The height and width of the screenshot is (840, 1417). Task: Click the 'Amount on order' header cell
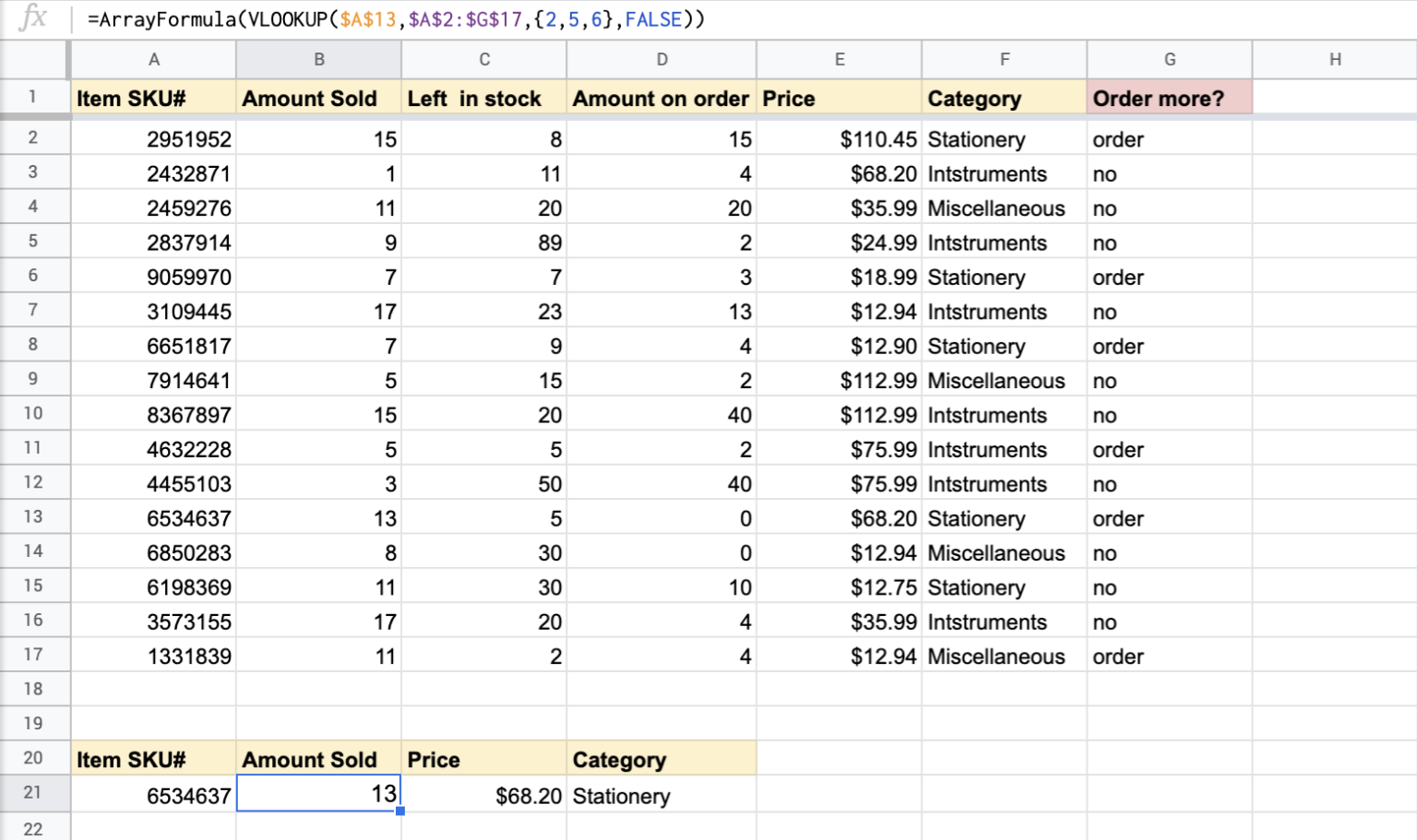click(661, 98)
